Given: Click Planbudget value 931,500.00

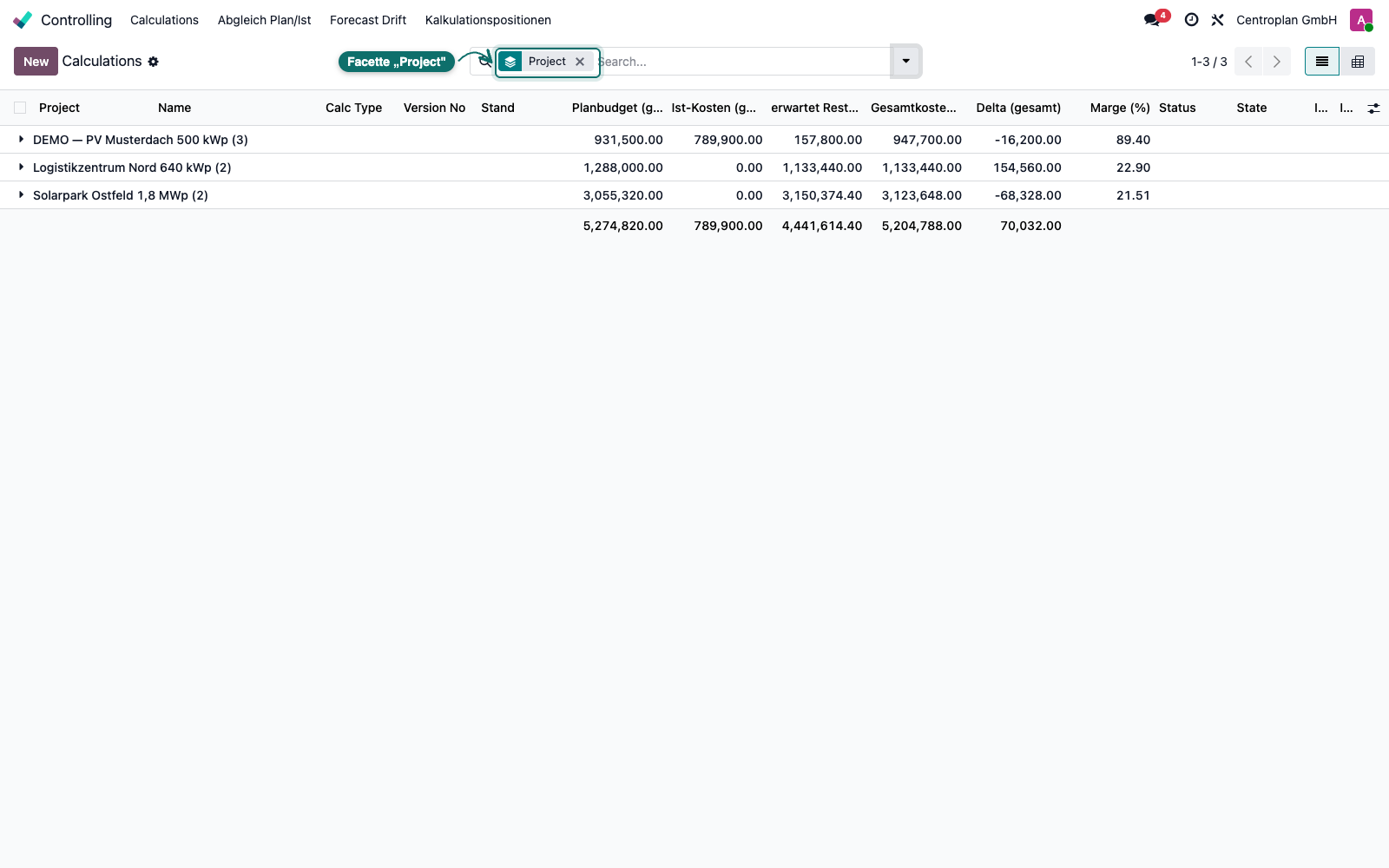Looking at the screenshot, I should 629,140.
